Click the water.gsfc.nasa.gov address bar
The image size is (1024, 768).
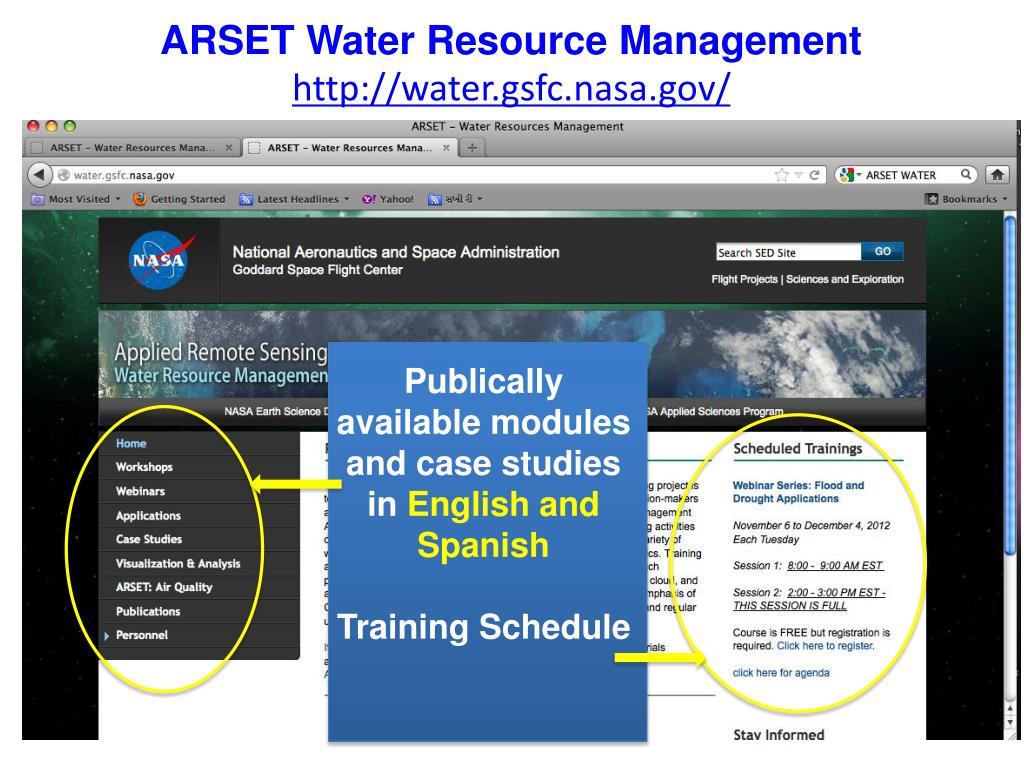418,175
